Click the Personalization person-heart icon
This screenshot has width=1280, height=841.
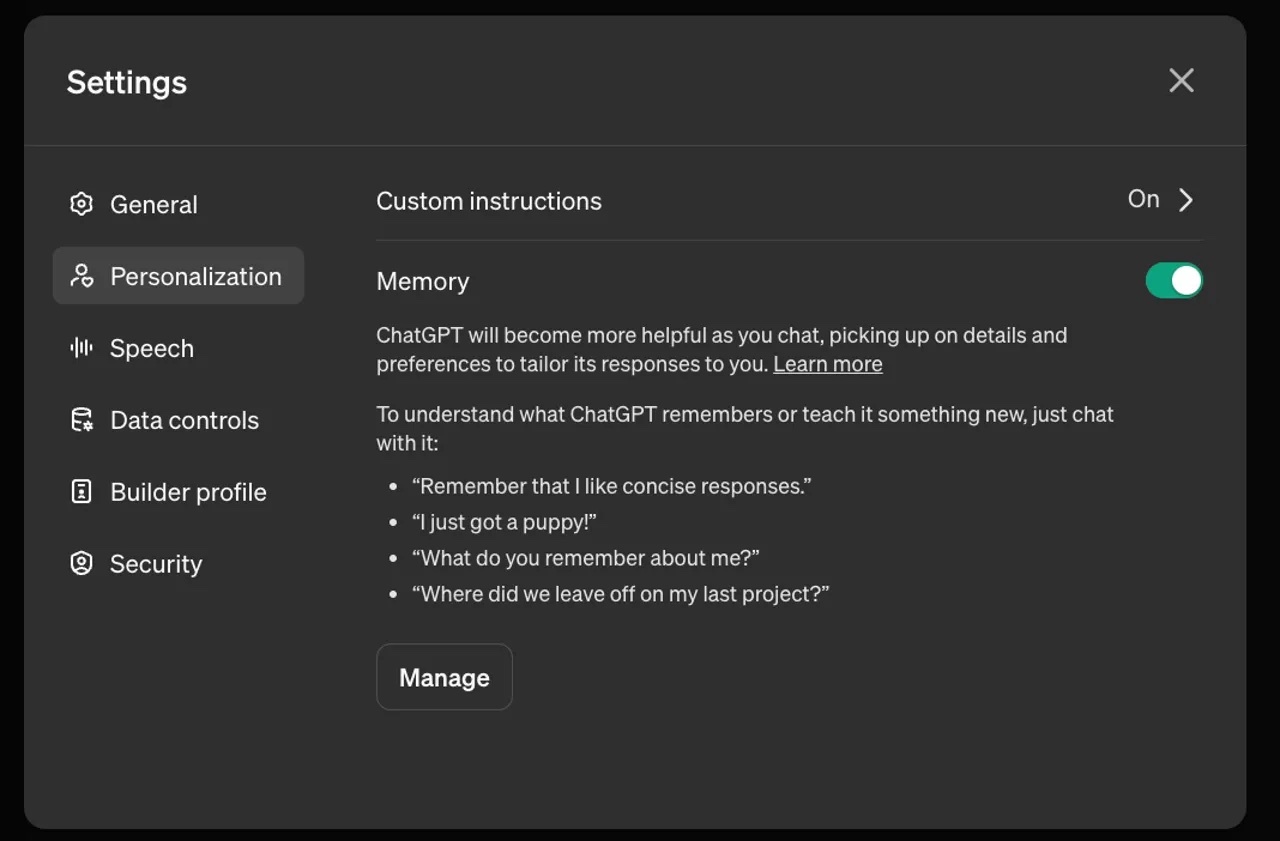(81, 277)
